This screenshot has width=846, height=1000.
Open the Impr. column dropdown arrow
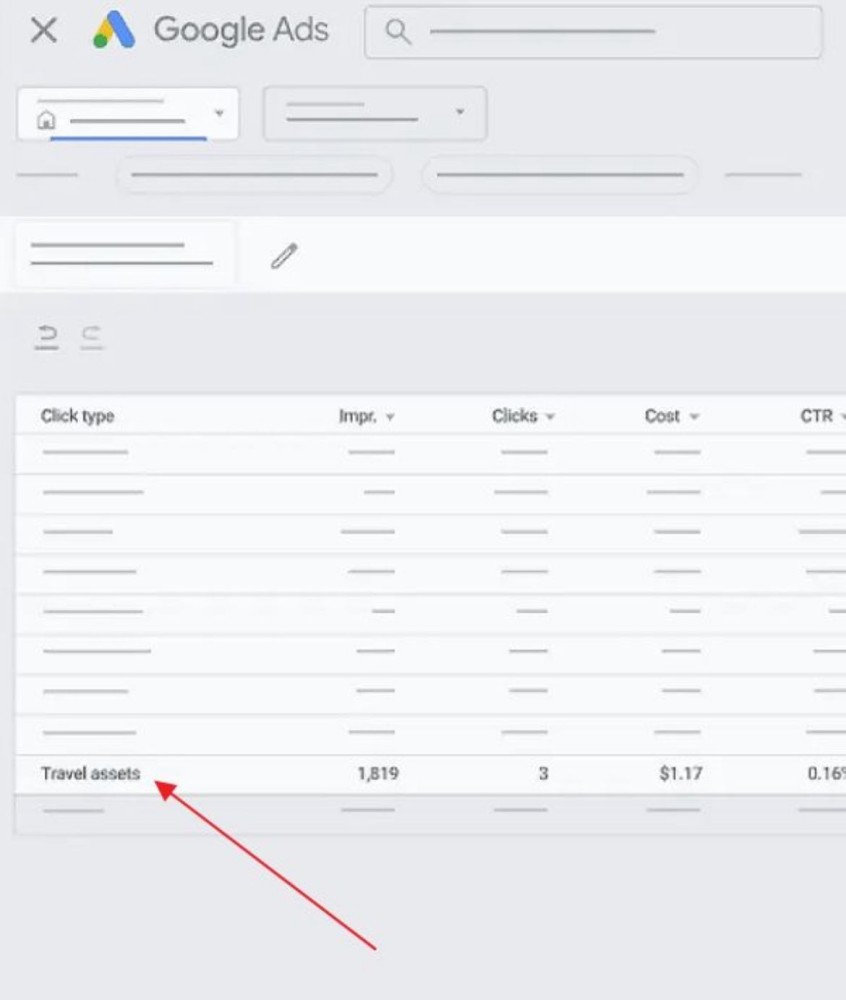tap(390, 417)
